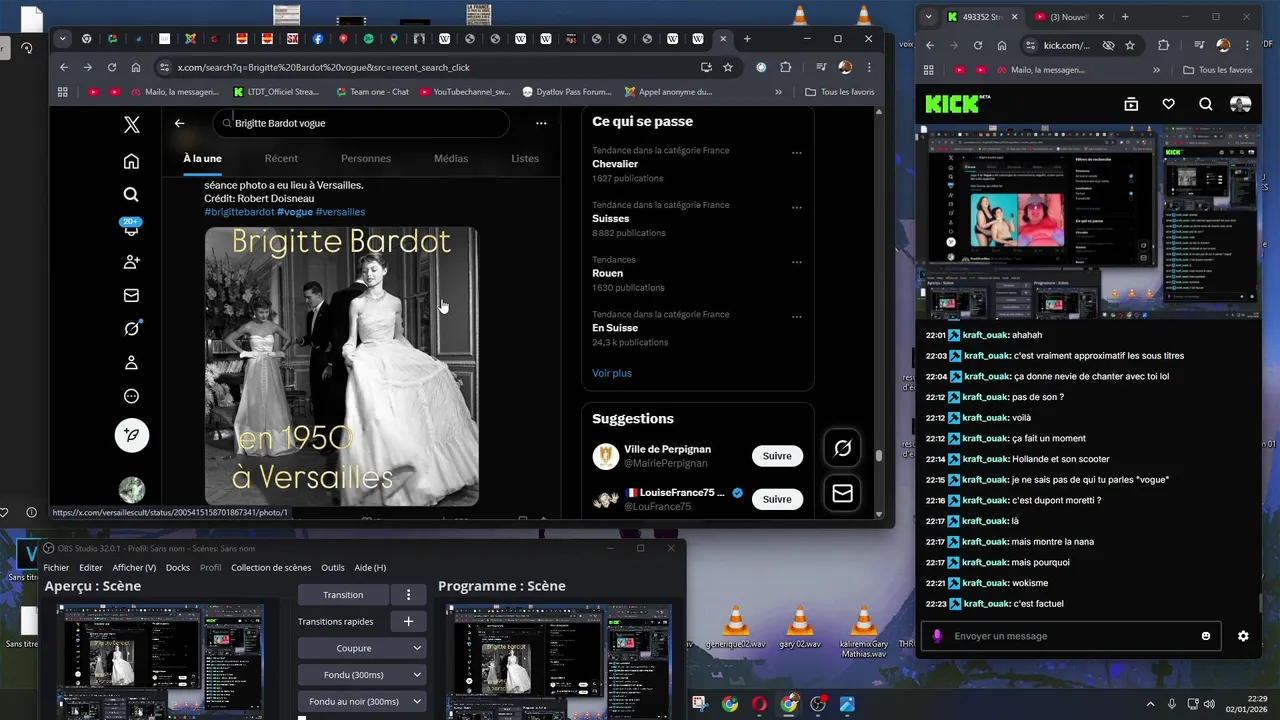Screen dimensions: 1280x720
Task: Open options for Chevalier trend
Action: point(797,153)
